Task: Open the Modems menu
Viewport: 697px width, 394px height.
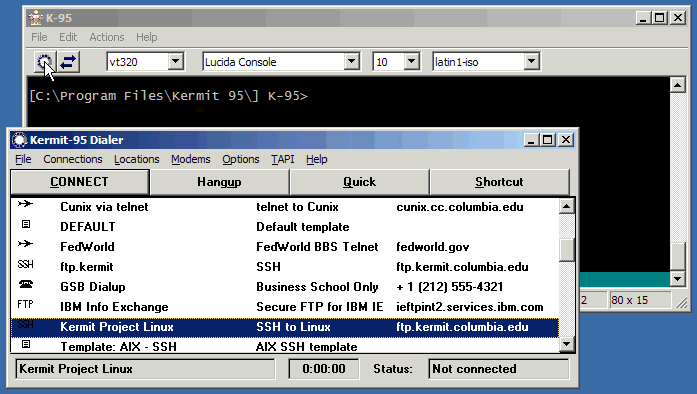Action: (x=191, y=159)
